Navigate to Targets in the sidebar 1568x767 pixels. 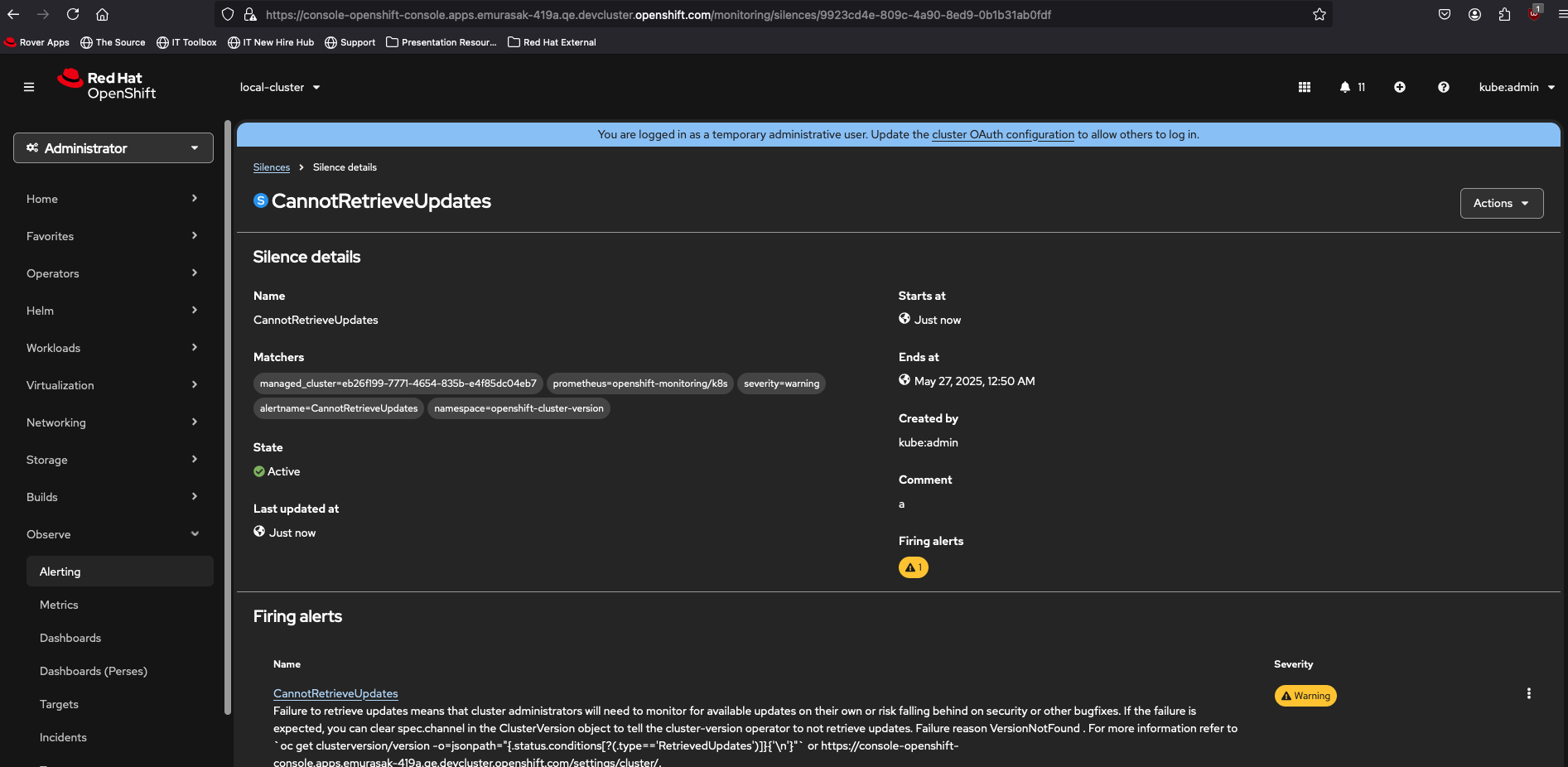click(x=120, y=704)
